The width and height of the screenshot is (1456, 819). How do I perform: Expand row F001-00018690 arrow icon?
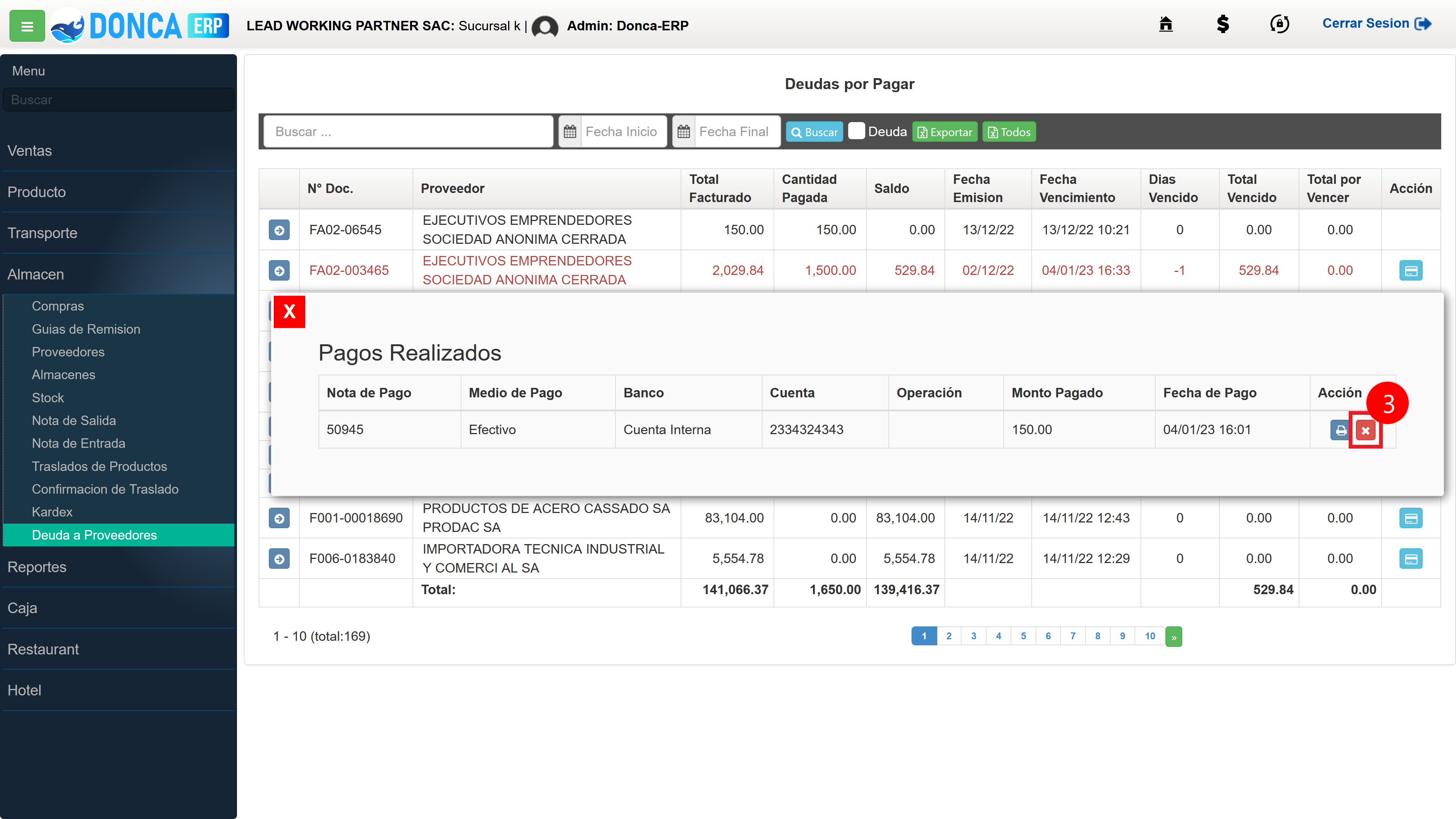[x=279, y=518]
